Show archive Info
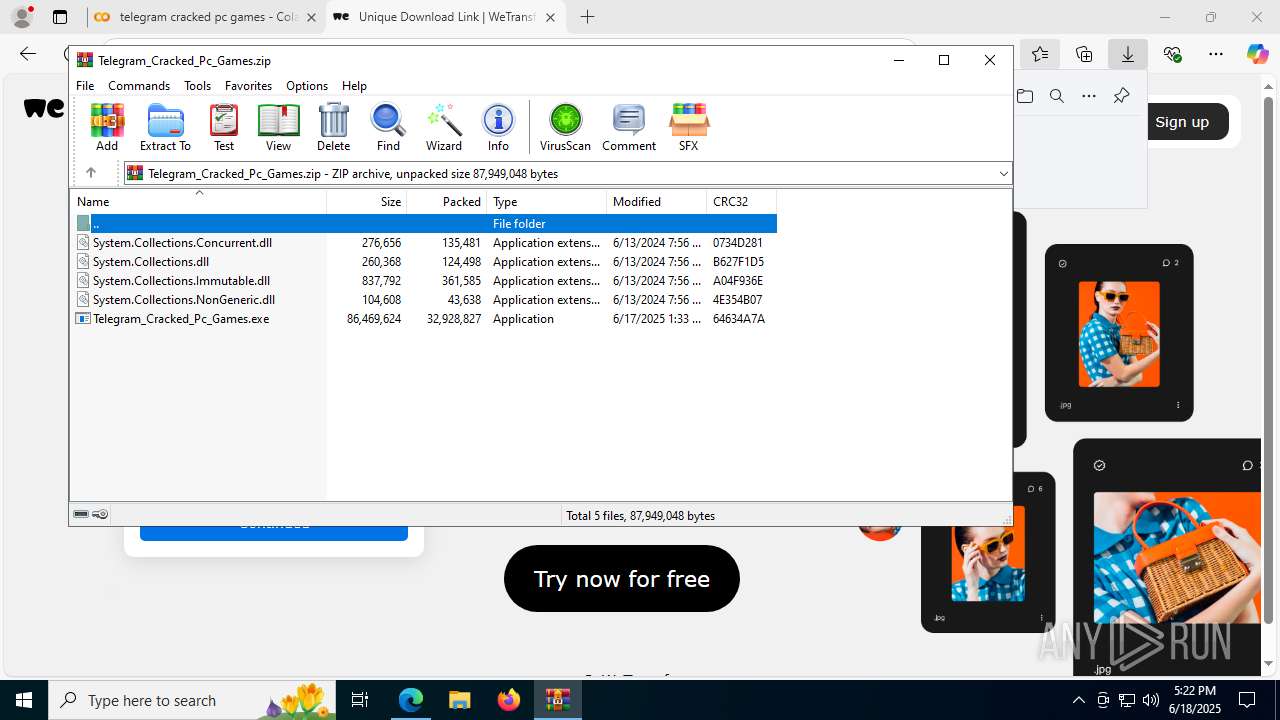 [498, 127]
